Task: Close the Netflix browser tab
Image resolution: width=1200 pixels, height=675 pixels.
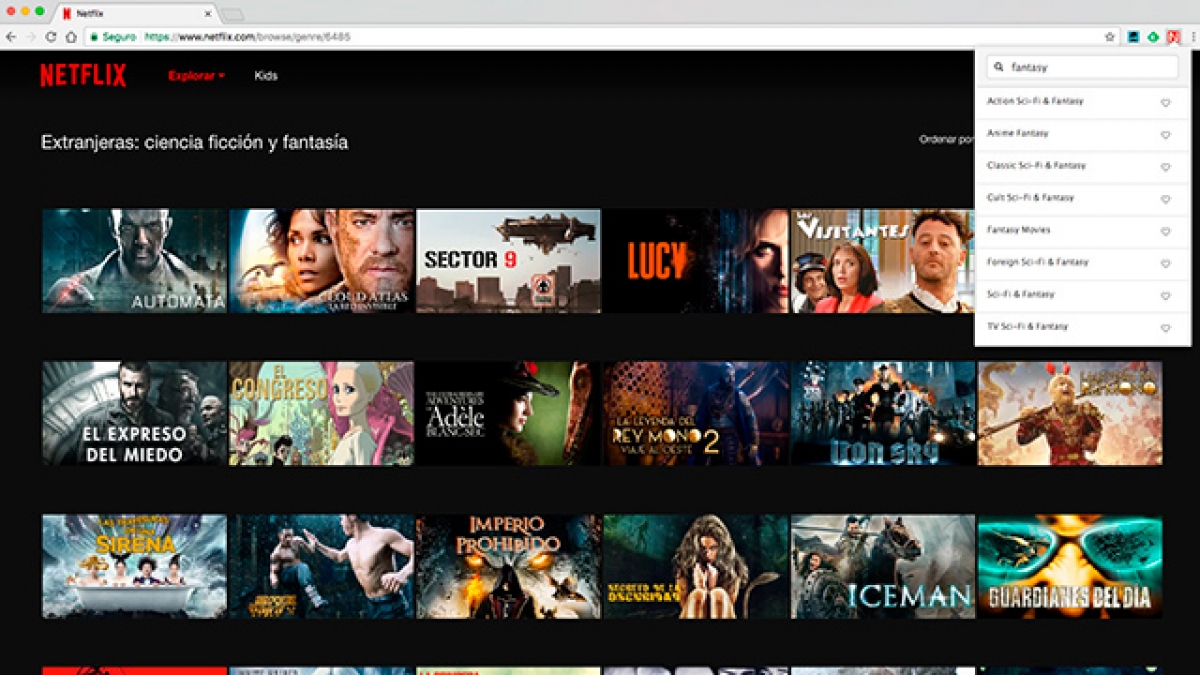Action: 208,14
